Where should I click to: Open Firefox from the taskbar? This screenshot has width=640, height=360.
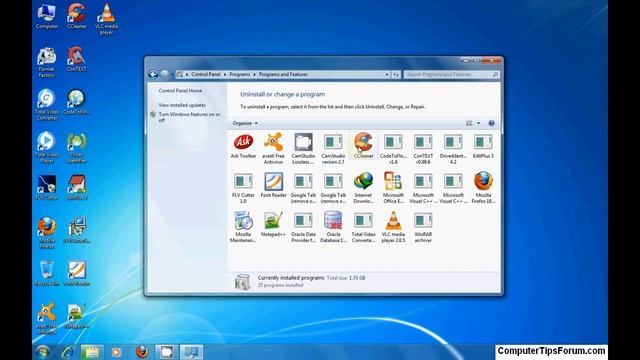pyautogui.click(x=142, y=352)
